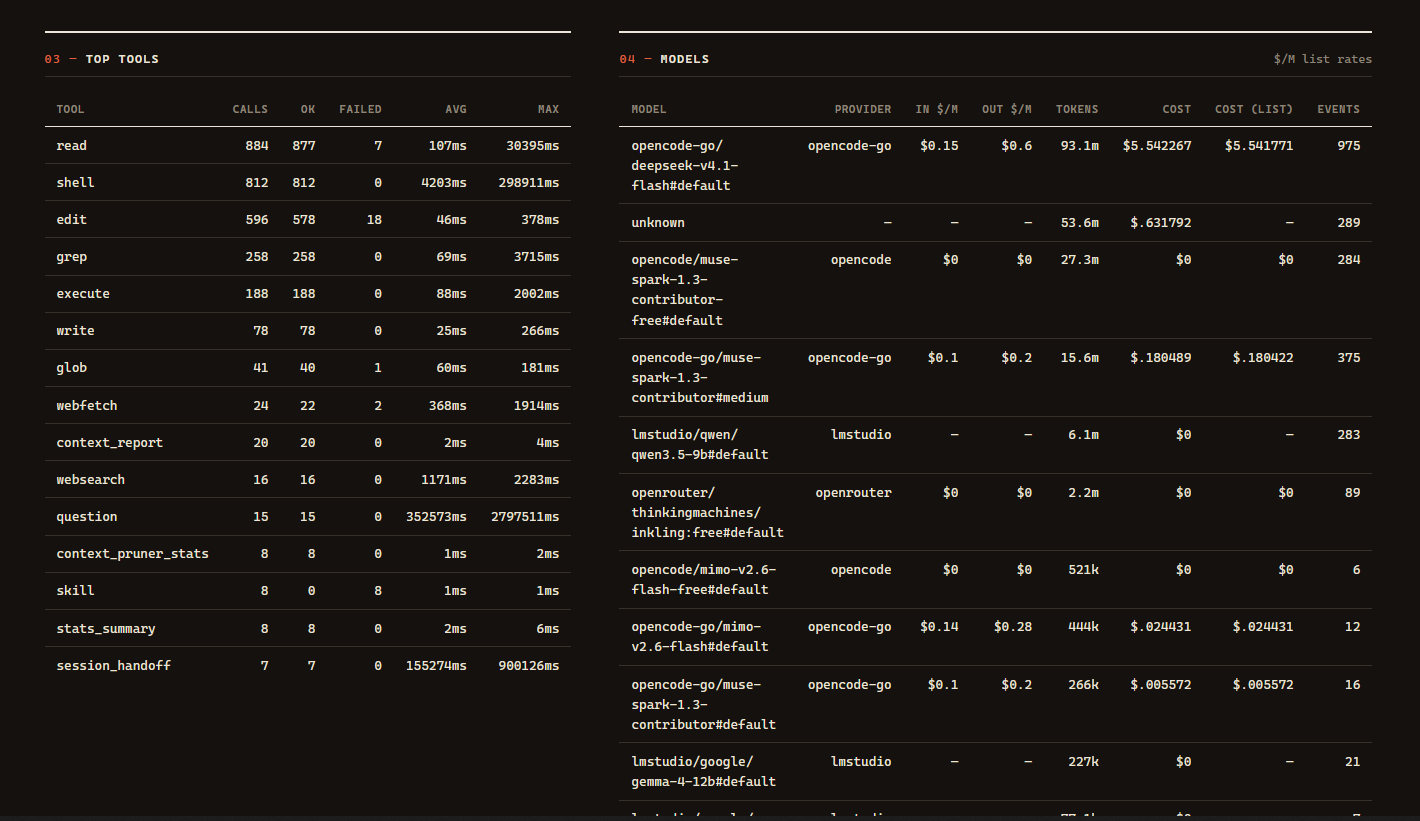This screenshot has width=1420, height=821.
Task: Click the 'write' tool name
Action: 76,331
